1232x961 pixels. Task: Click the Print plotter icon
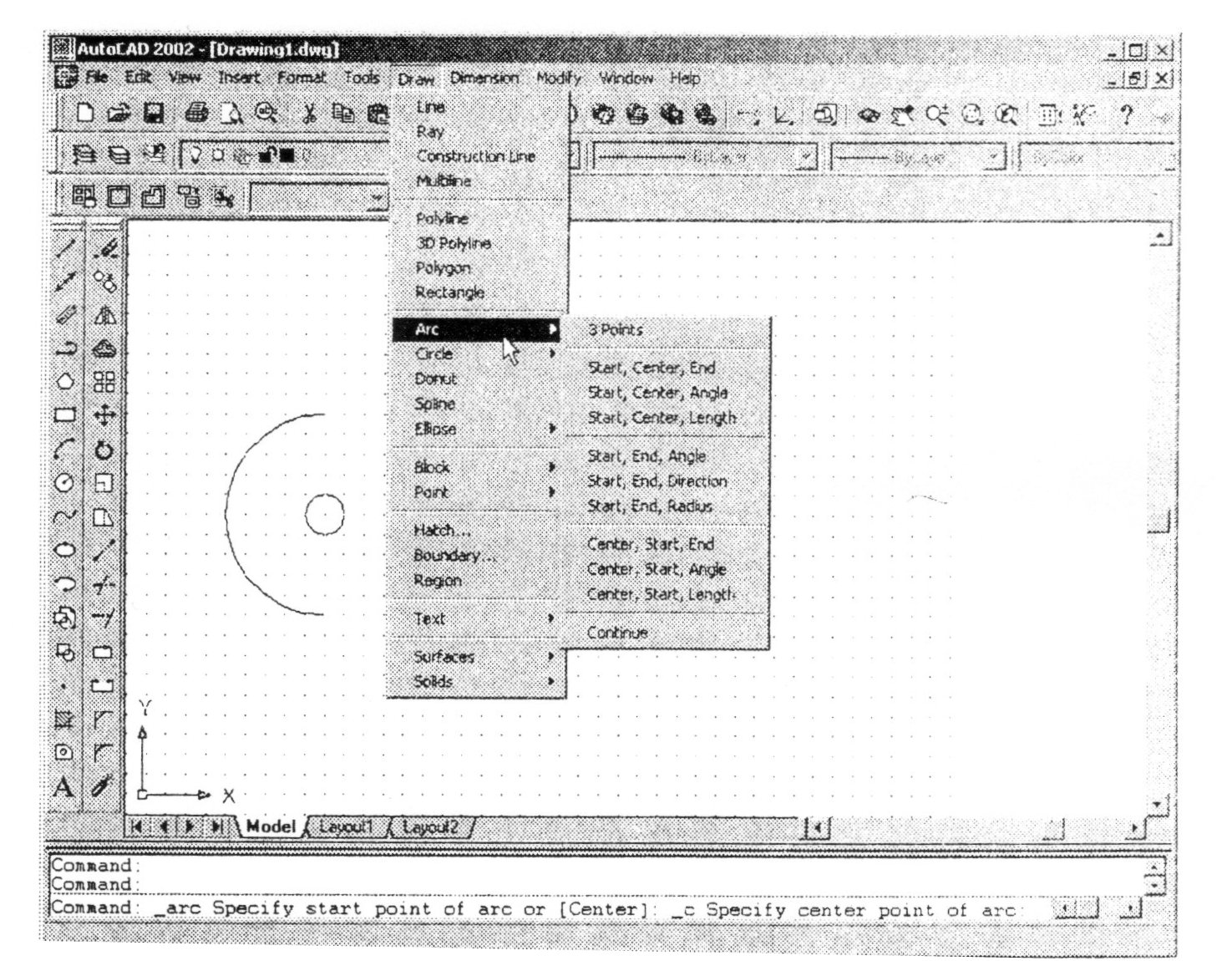(x=197, y=114)
